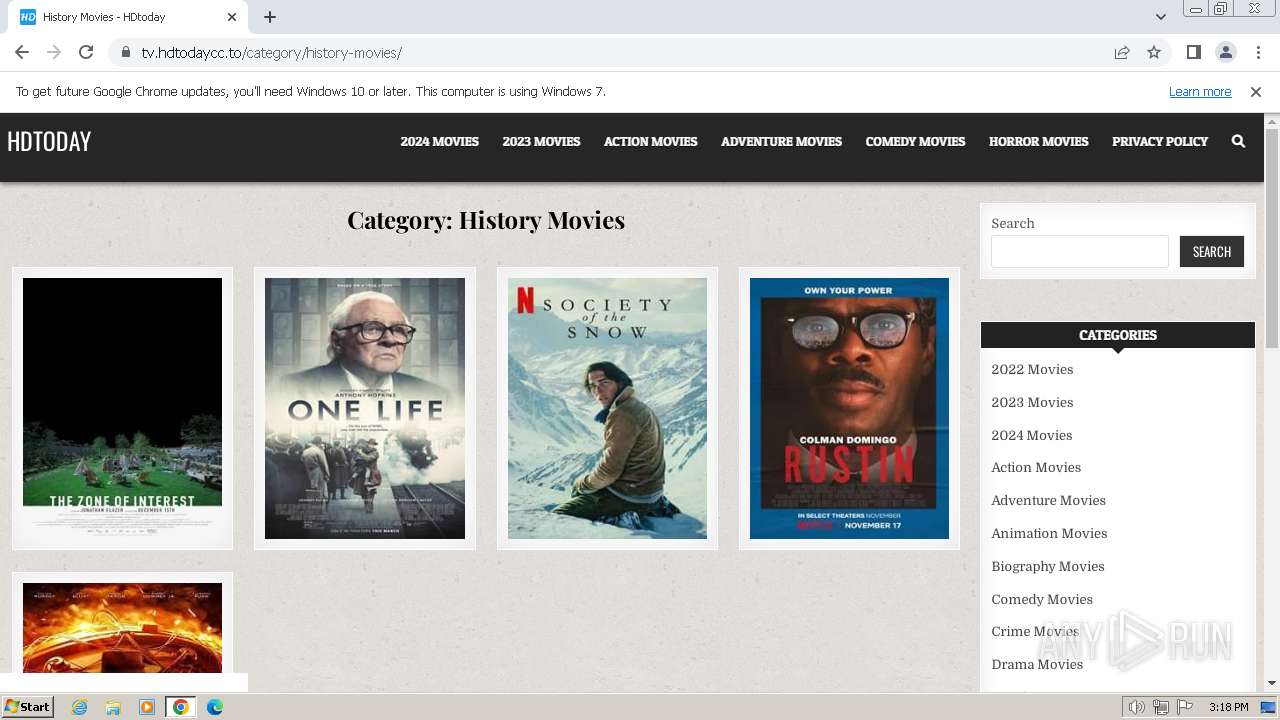
Task: Open Windows Media Player from taskbar
Action: (147, 707)
